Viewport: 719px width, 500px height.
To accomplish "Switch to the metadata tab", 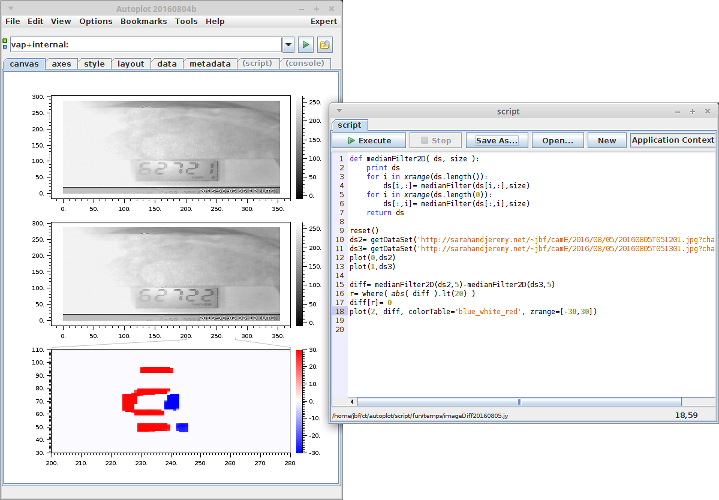I will pyautogui.click(x=209, y=64).
